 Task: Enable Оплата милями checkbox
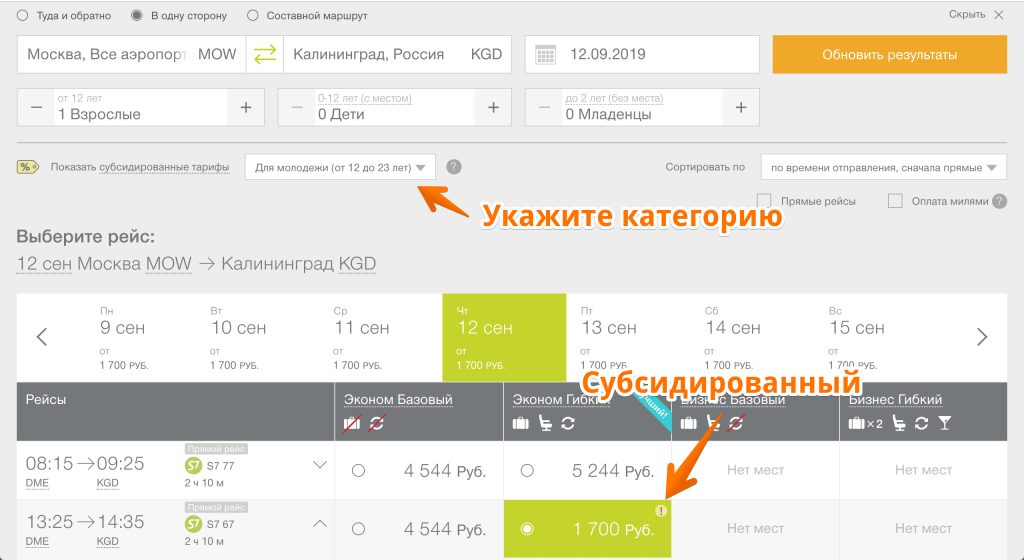pyautogui.click(x=895, y=201)
